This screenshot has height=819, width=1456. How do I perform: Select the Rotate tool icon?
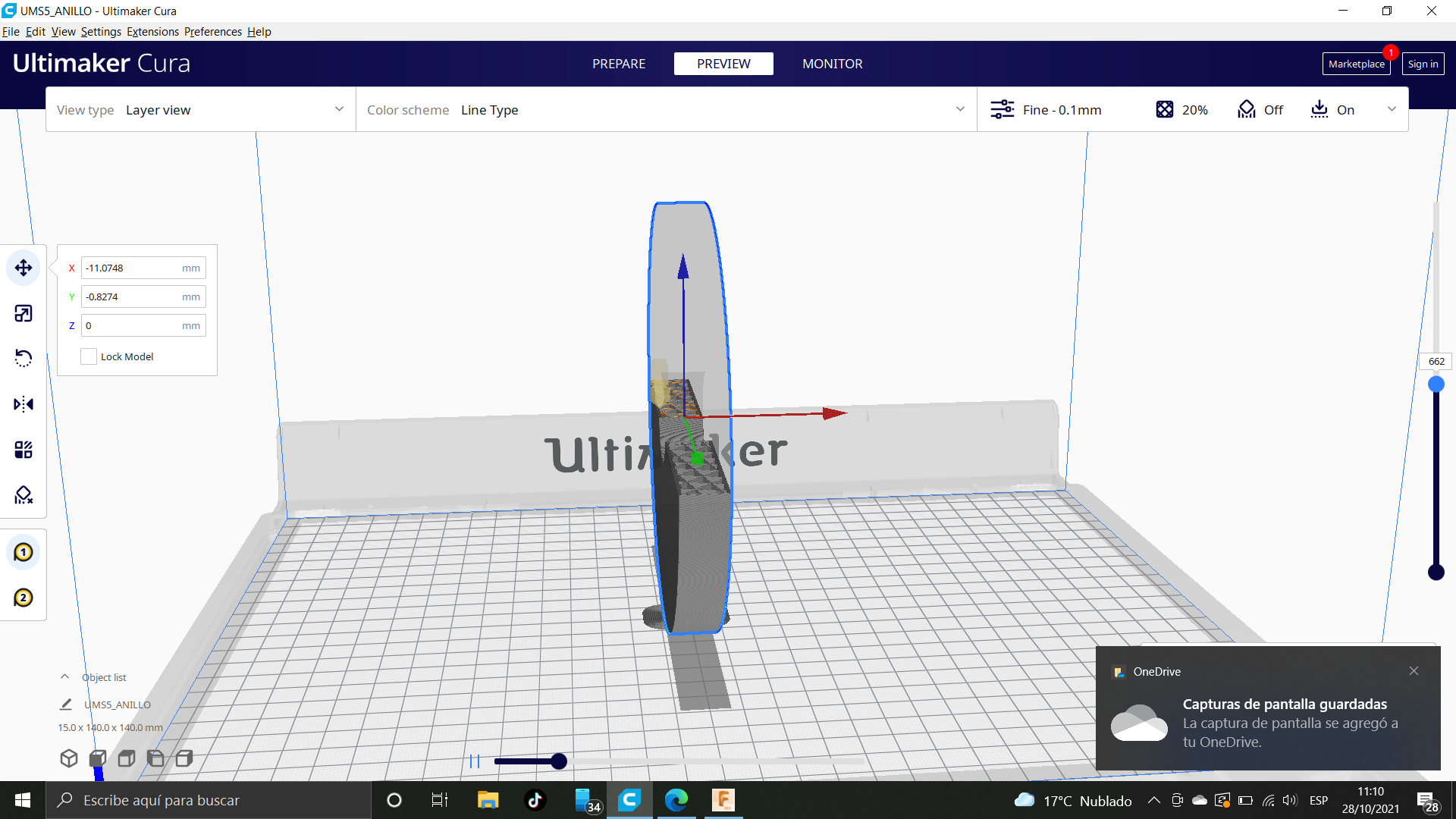[x=24, y=359]
